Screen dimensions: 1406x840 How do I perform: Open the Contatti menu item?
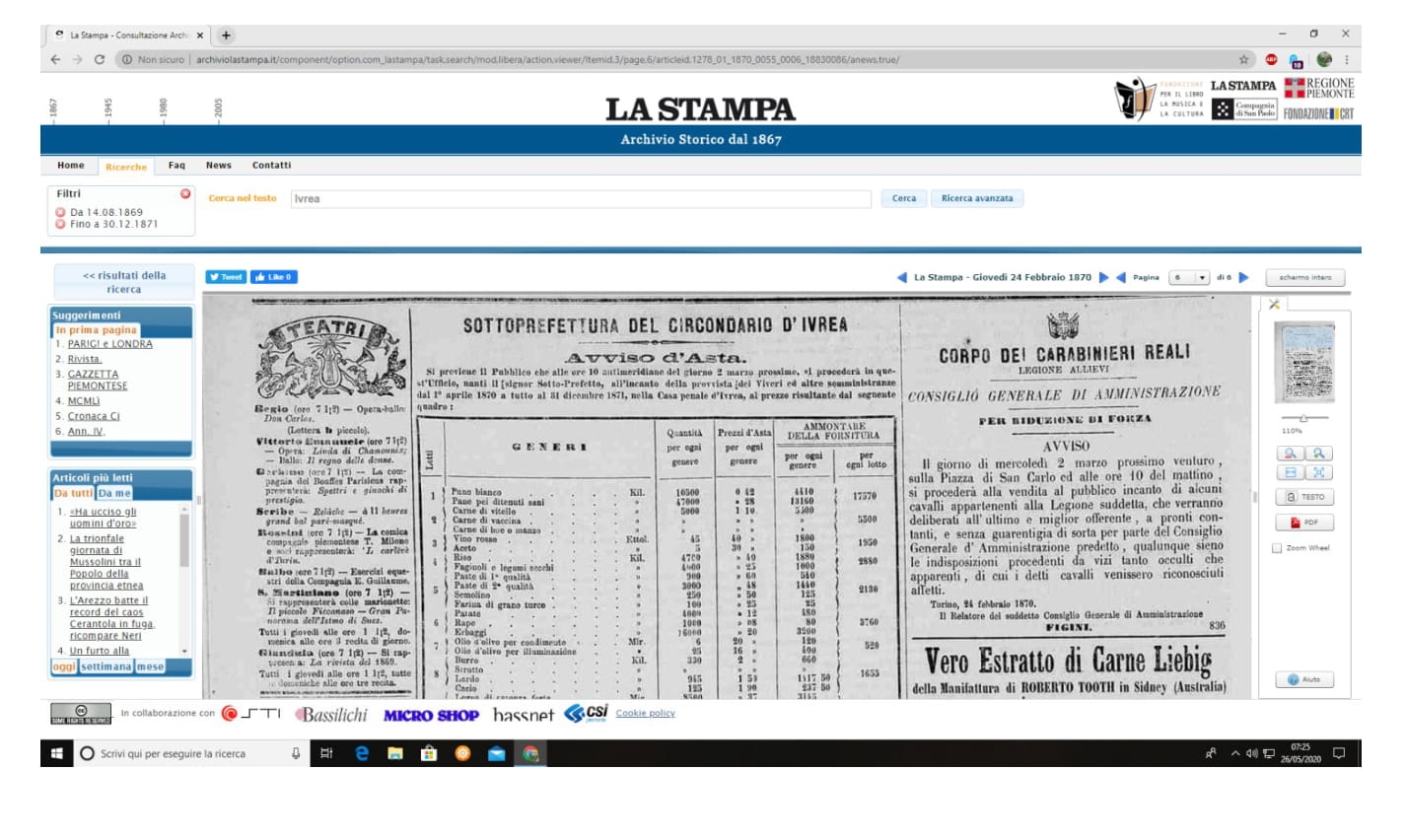(271, 166)
